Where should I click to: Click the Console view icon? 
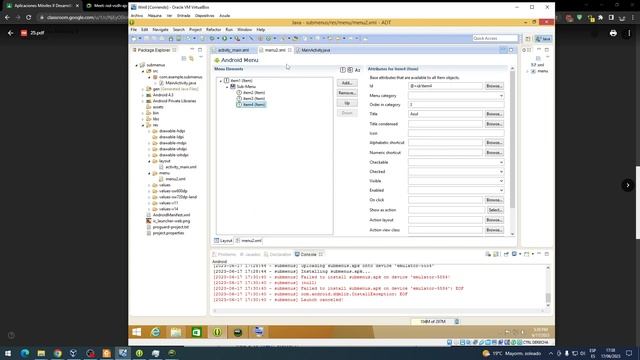(297, 254)
